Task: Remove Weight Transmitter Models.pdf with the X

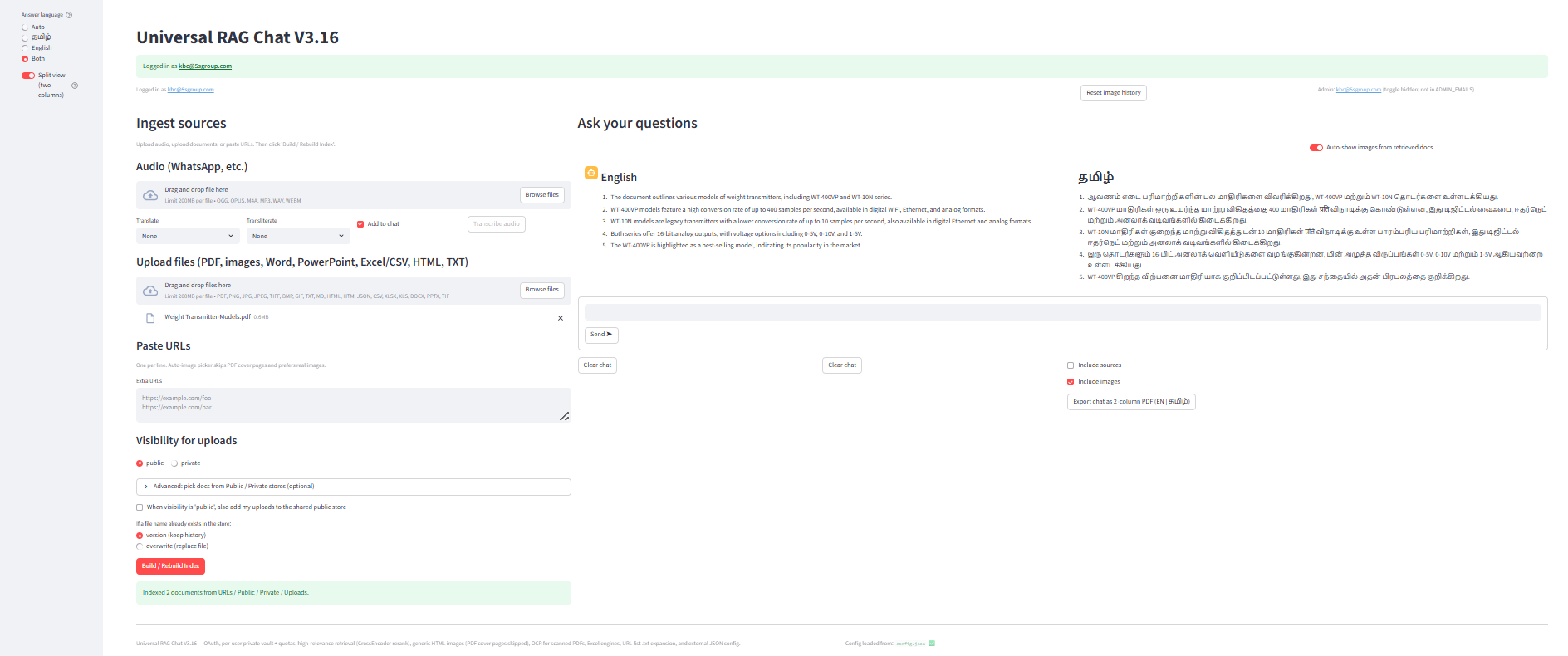Action: click(561, 318)
